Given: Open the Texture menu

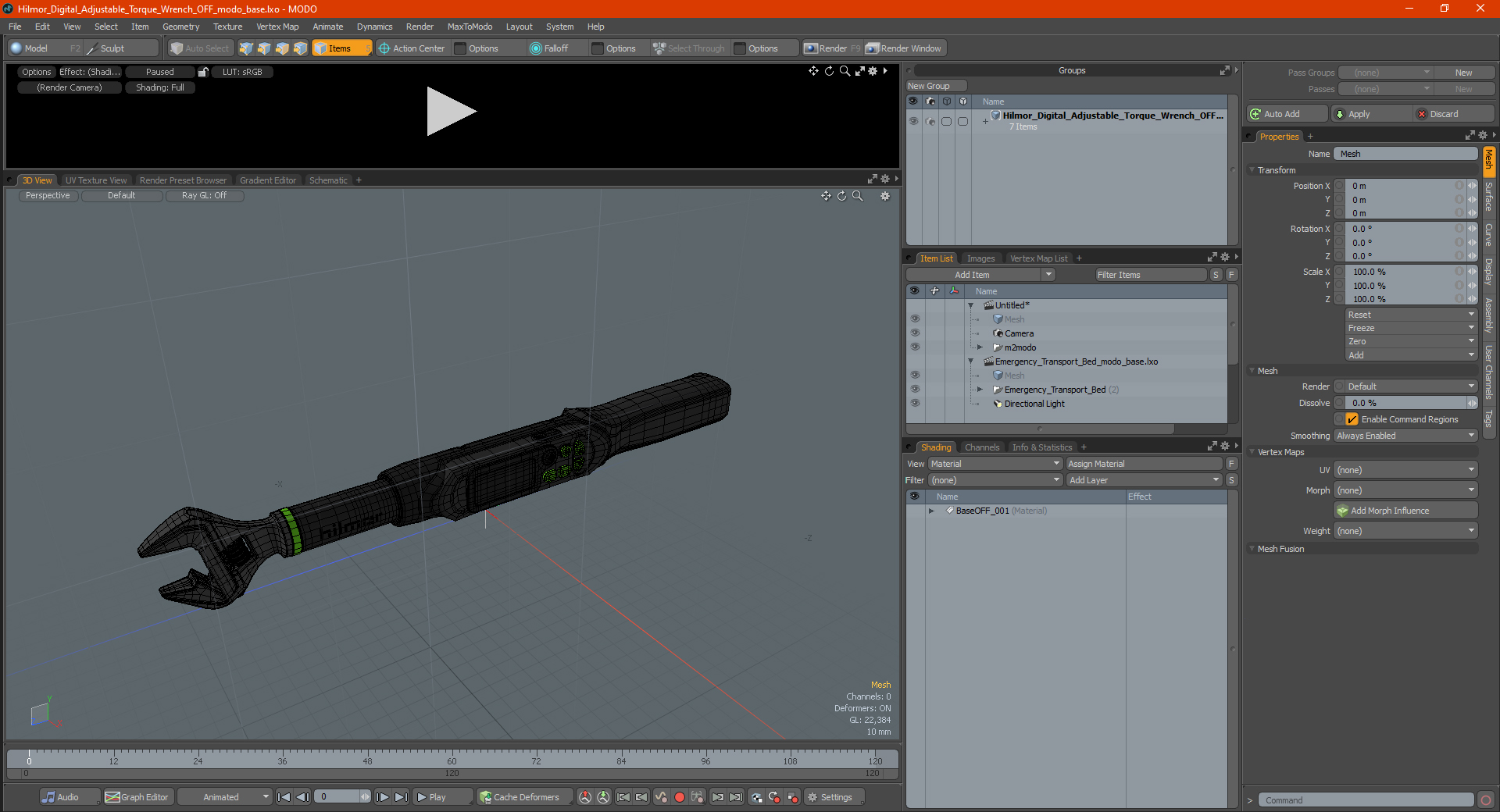Looking at the screenshot, I should (227, 27).
